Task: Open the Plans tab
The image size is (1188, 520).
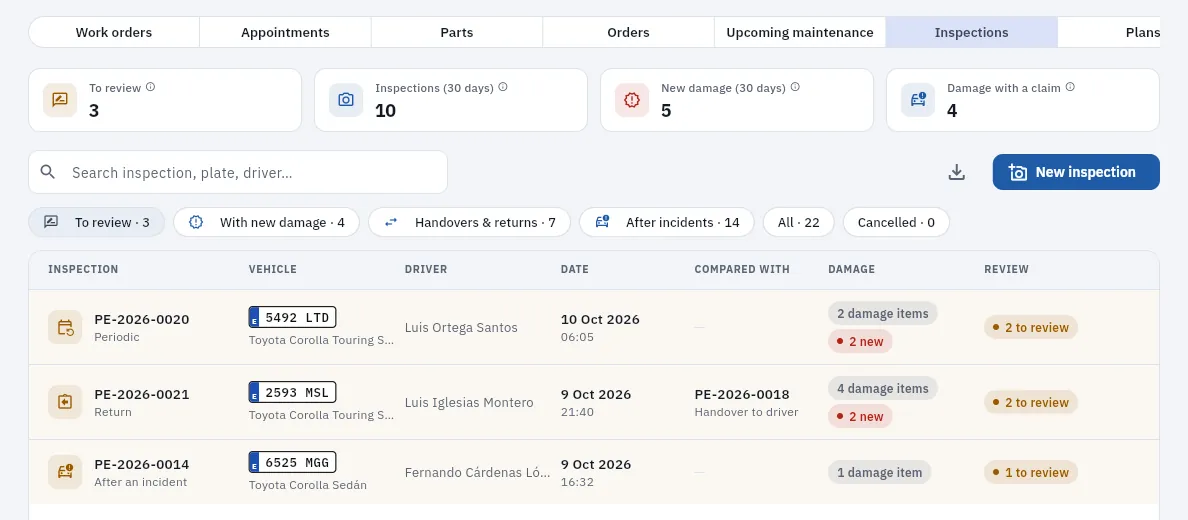Action: (1109, 33)
